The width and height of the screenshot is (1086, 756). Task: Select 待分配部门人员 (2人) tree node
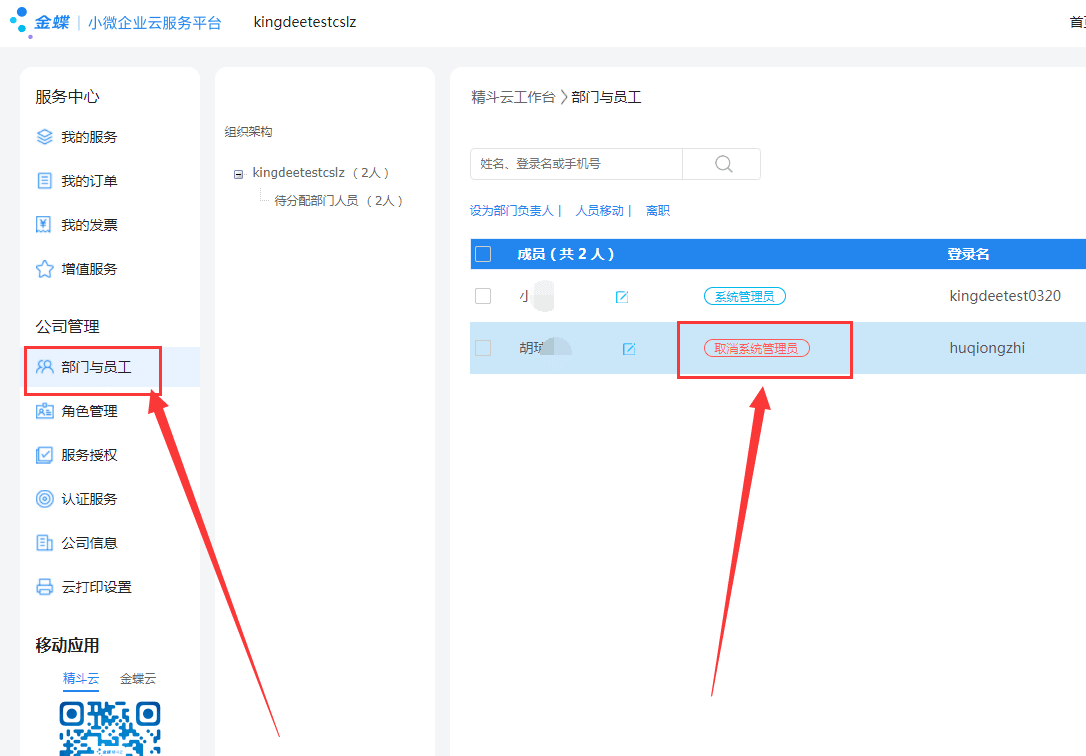(x=339, y=201)
